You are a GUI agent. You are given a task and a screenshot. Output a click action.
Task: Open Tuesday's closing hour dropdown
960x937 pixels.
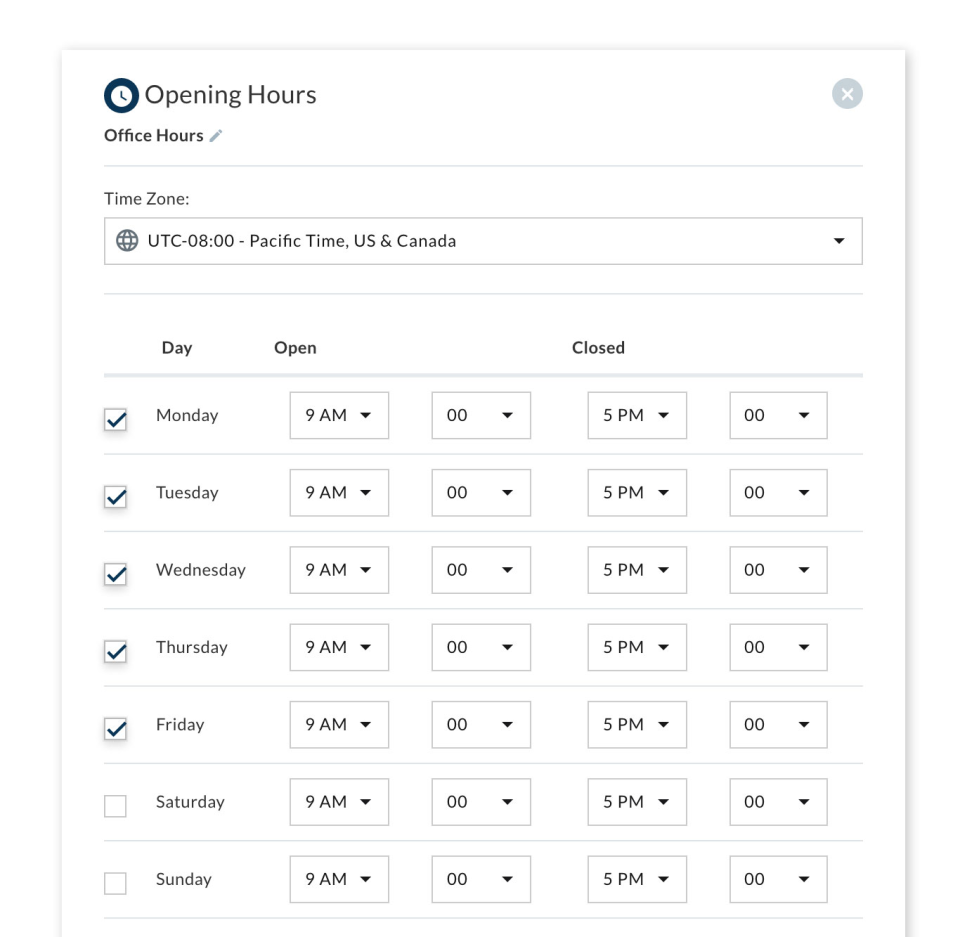point(636,493)
